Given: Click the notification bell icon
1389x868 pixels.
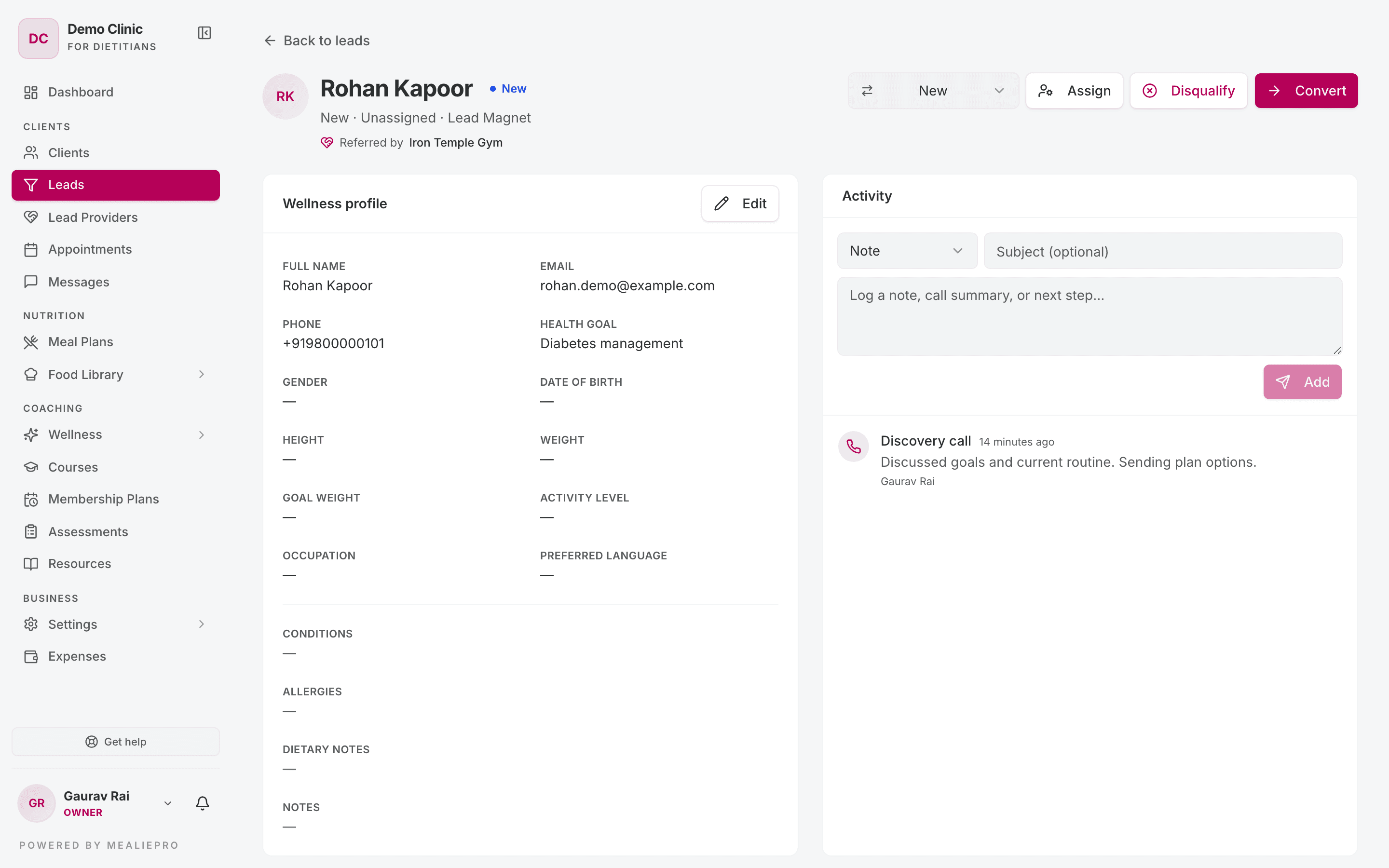Looking at the screenshot, I should click(203, 802).
